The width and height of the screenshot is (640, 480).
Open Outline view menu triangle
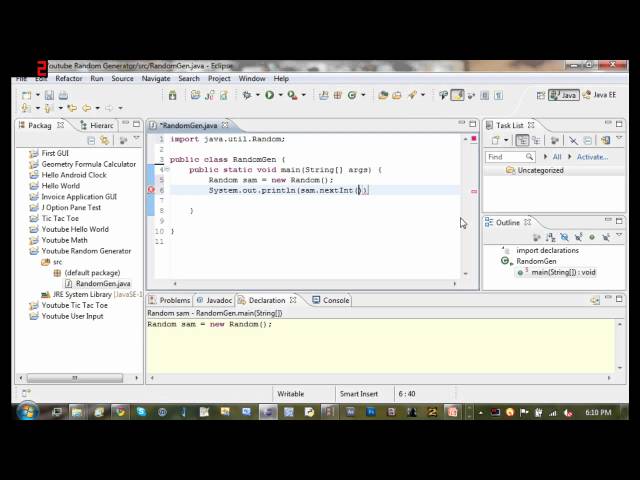click(x=619, y=236)
